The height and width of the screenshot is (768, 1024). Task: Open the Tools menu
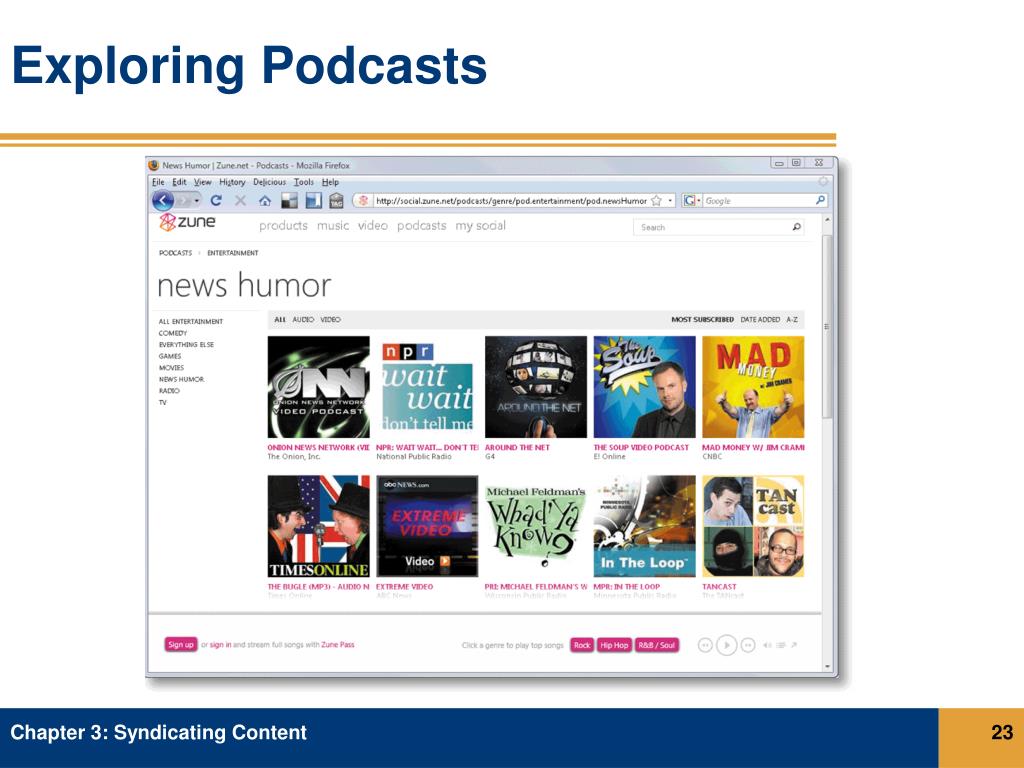(304, 182)
